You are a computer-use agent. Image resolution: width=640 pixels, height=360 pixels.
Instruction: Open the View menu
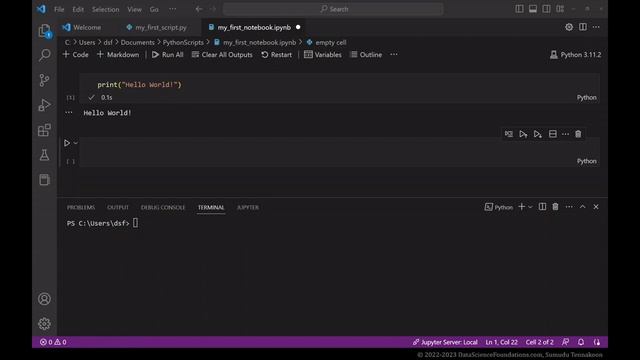(x=134, y=9)
